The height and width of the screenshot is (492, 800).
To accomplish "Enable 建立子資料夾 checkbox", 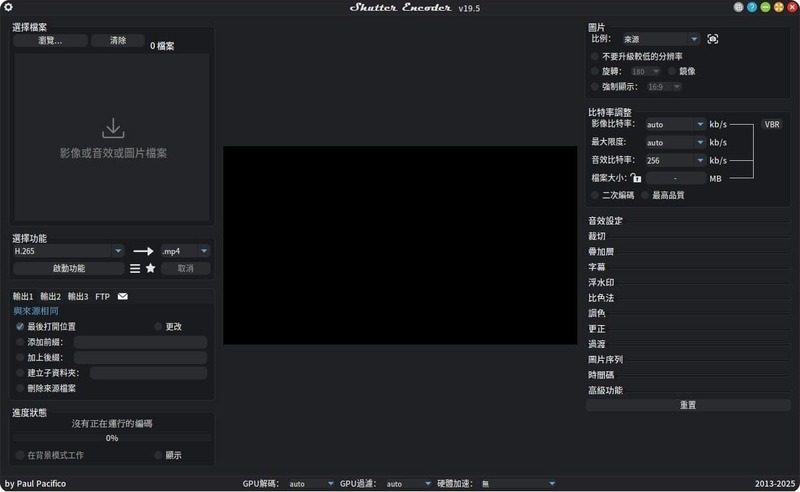I will click(x=20, y=373).
